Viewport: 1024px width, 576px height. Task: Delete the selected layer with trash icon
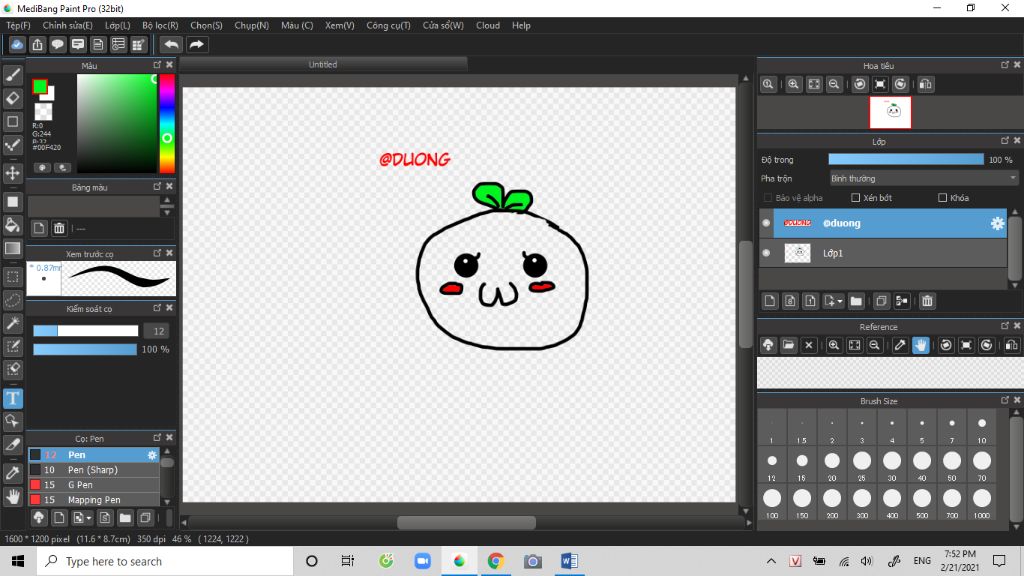click(x=927, y=301)
